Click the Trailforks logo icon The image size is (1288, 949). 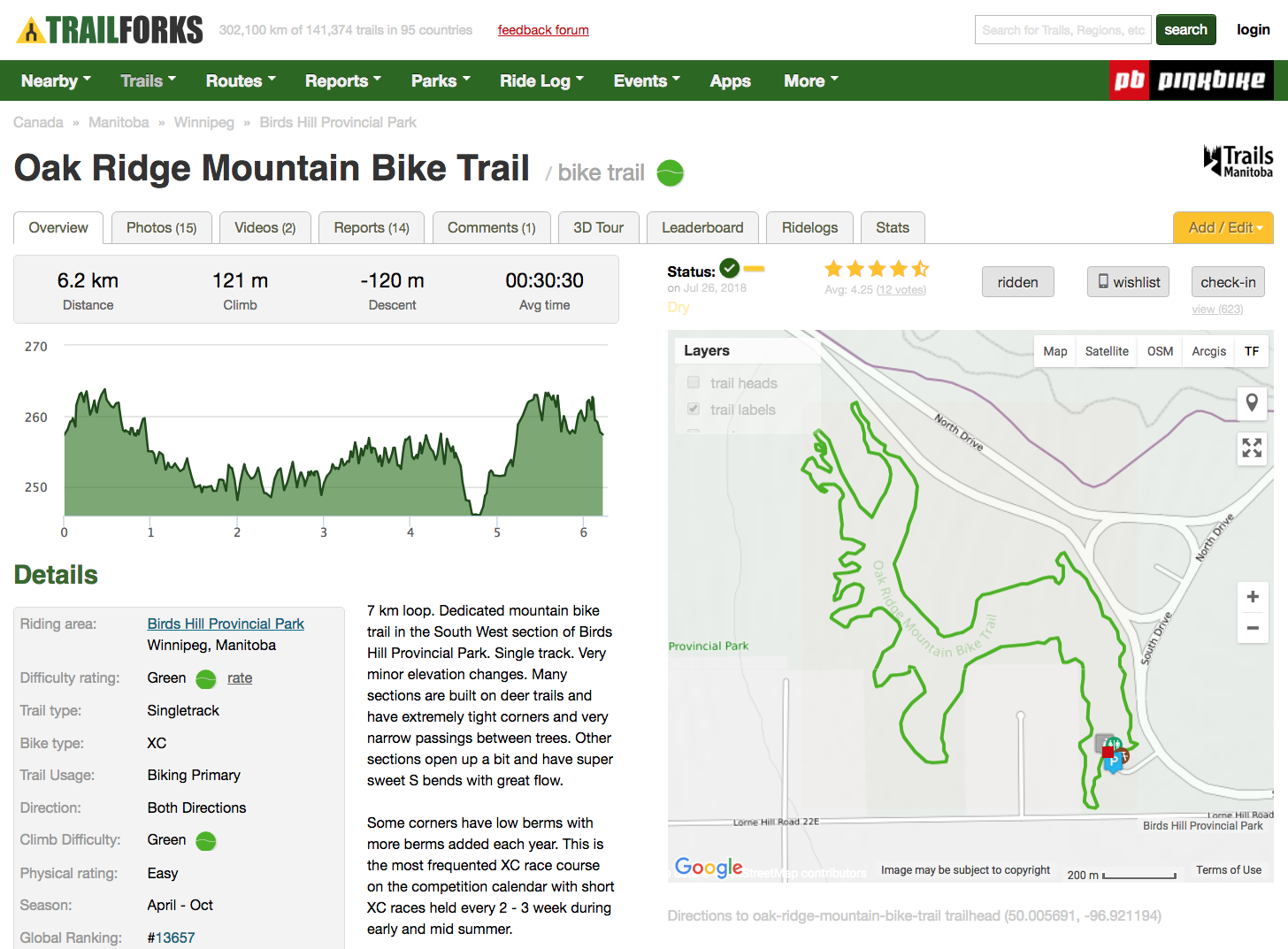pos(31,30)
